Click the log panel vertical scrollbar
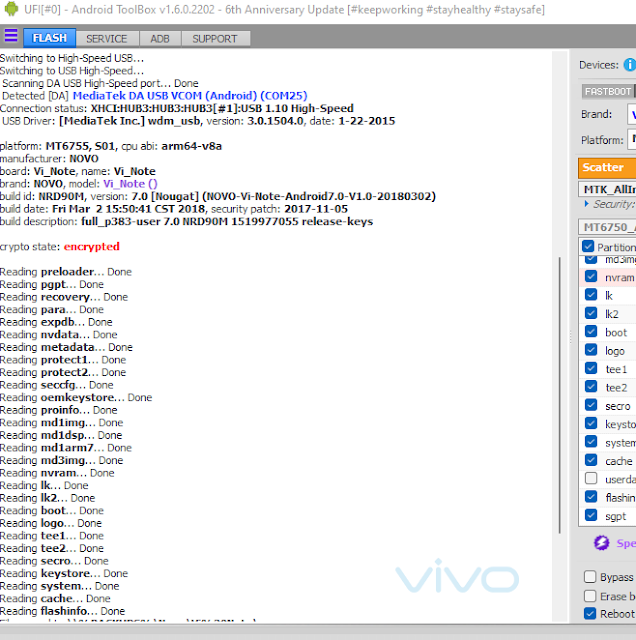The width and height of the screenshot is (636, 640). [561, 430]
